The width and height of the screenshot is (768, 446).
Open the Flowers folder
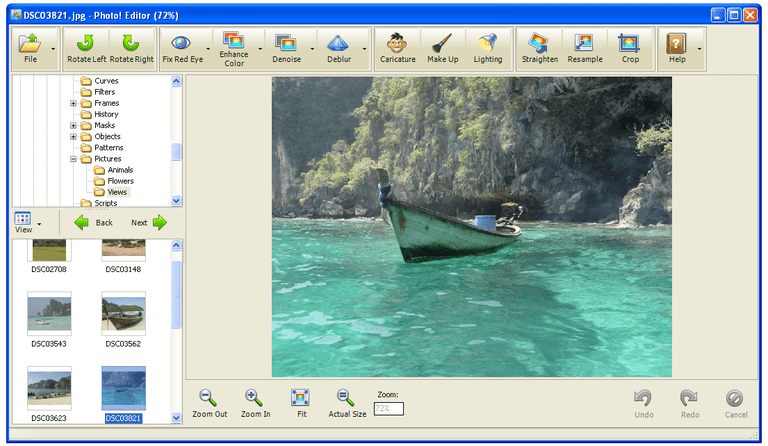[x=114, y=181]
